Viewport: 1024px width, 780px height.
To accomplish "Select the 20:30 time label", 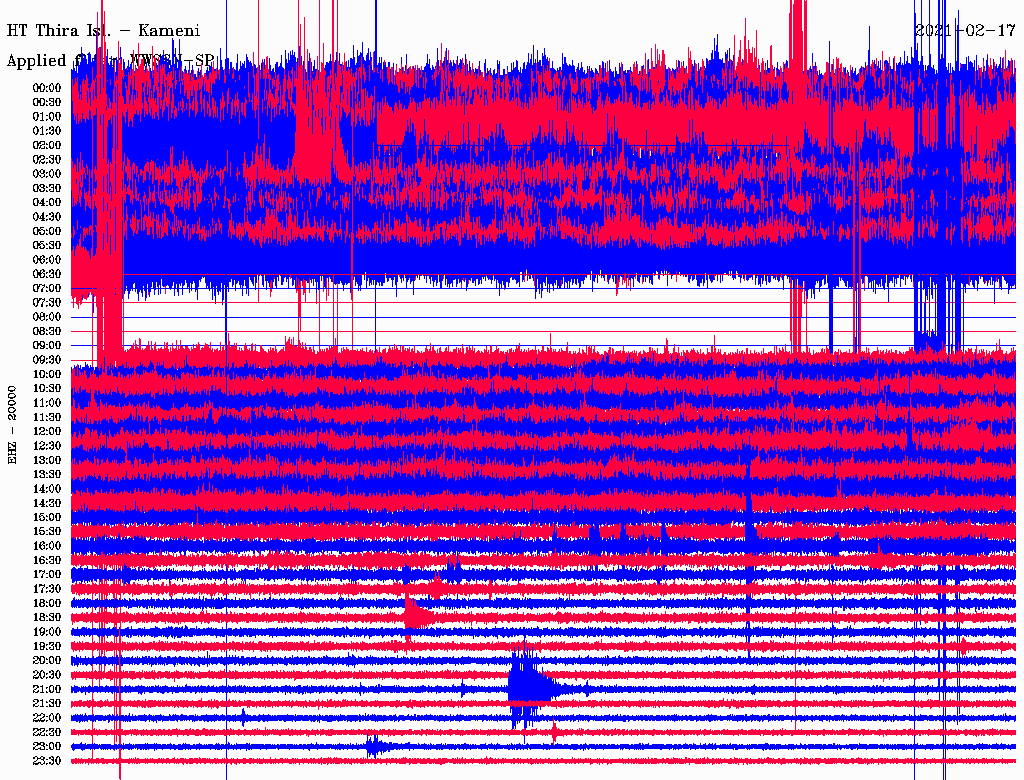I will (x=47, y=675).
